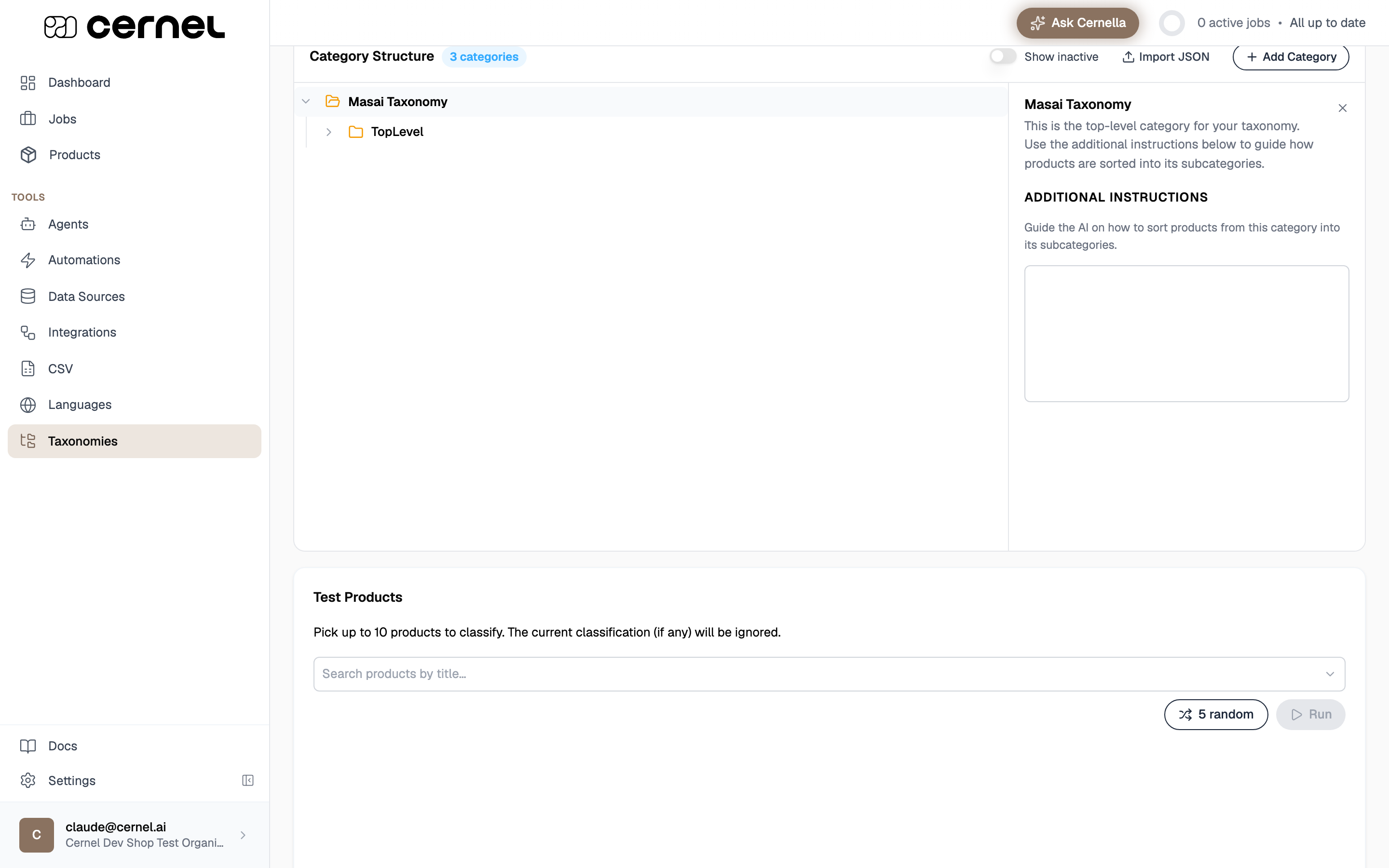
Task: Click the Taxonomies tree icon
Action: tap(27, 441)
